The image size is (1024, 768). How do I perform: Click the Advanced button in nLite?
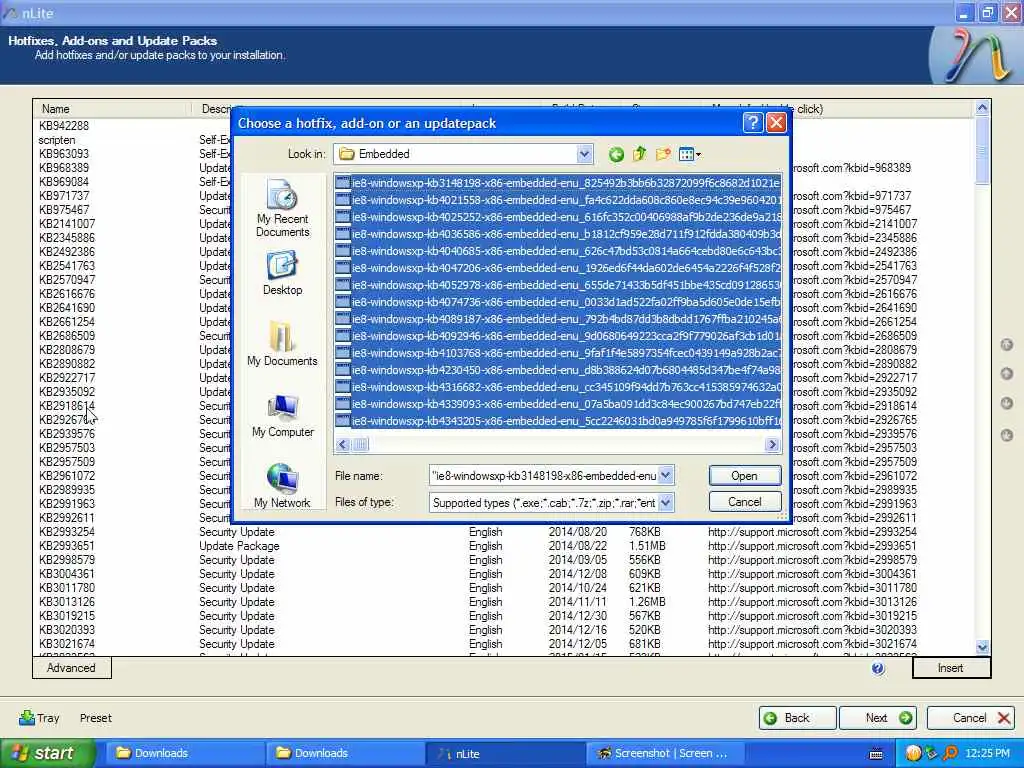[x=71, y=667]
